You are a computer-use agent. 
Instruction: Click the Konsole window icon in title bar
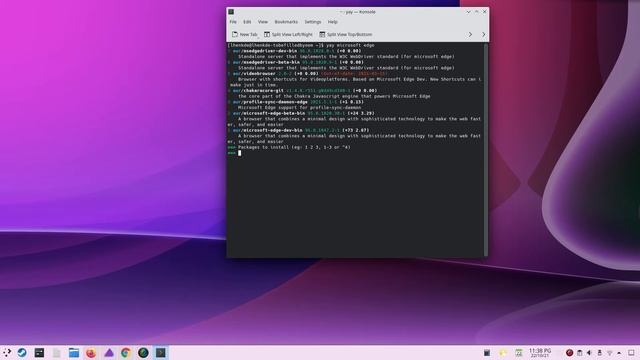(x=231, y=12)
